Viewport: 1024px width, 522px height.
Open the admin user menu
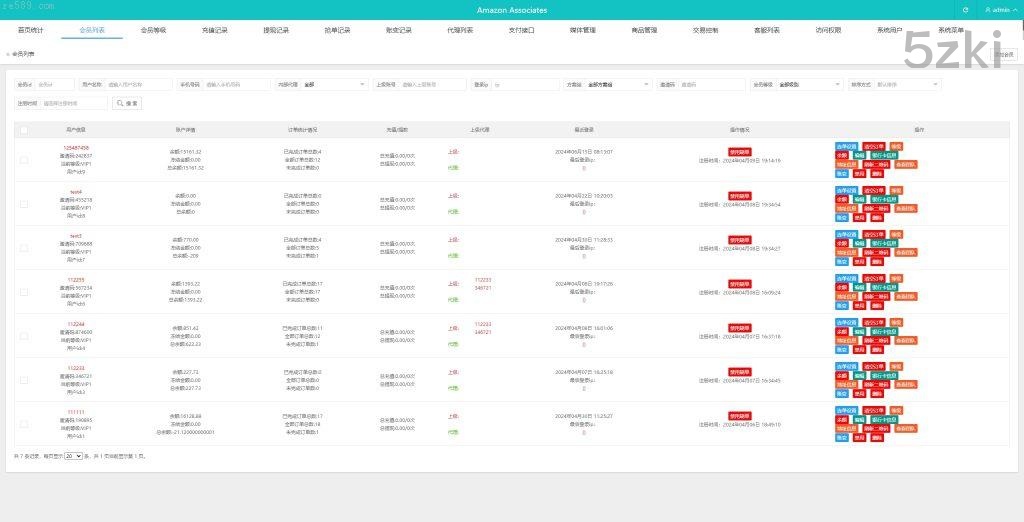pyautogui.click(x=997, y=10)
